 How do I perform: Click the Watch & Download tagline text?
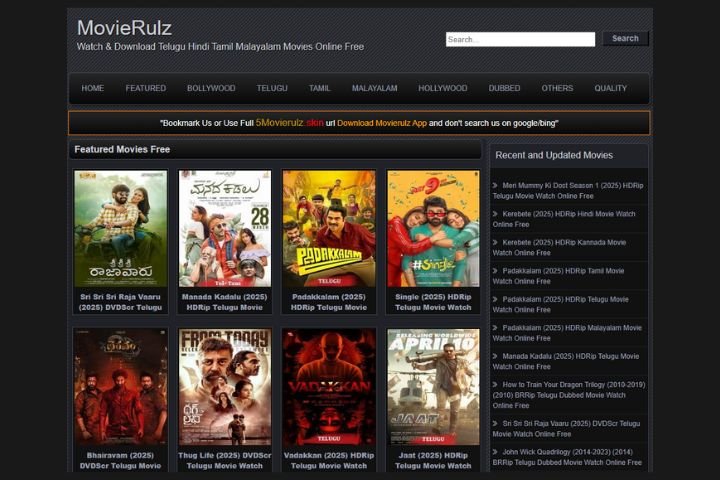pos(220,46)
